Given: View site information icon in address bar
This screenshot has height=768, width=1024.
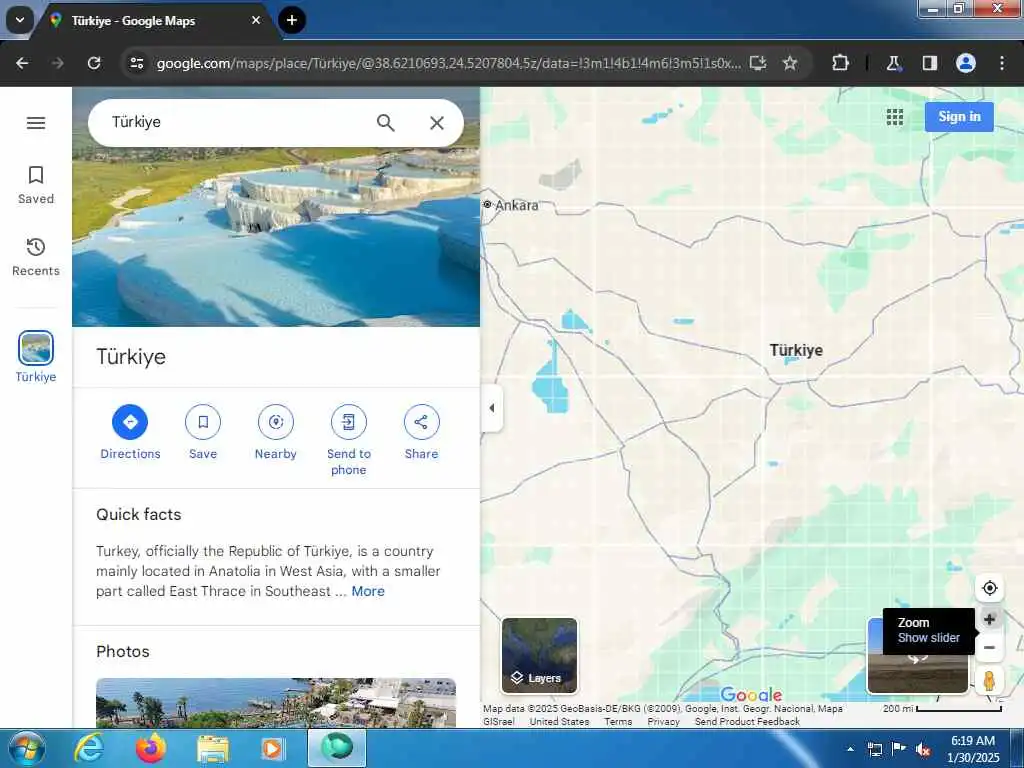Looking at the screenshot, I should pyautogui.click(x=136, y=63).
